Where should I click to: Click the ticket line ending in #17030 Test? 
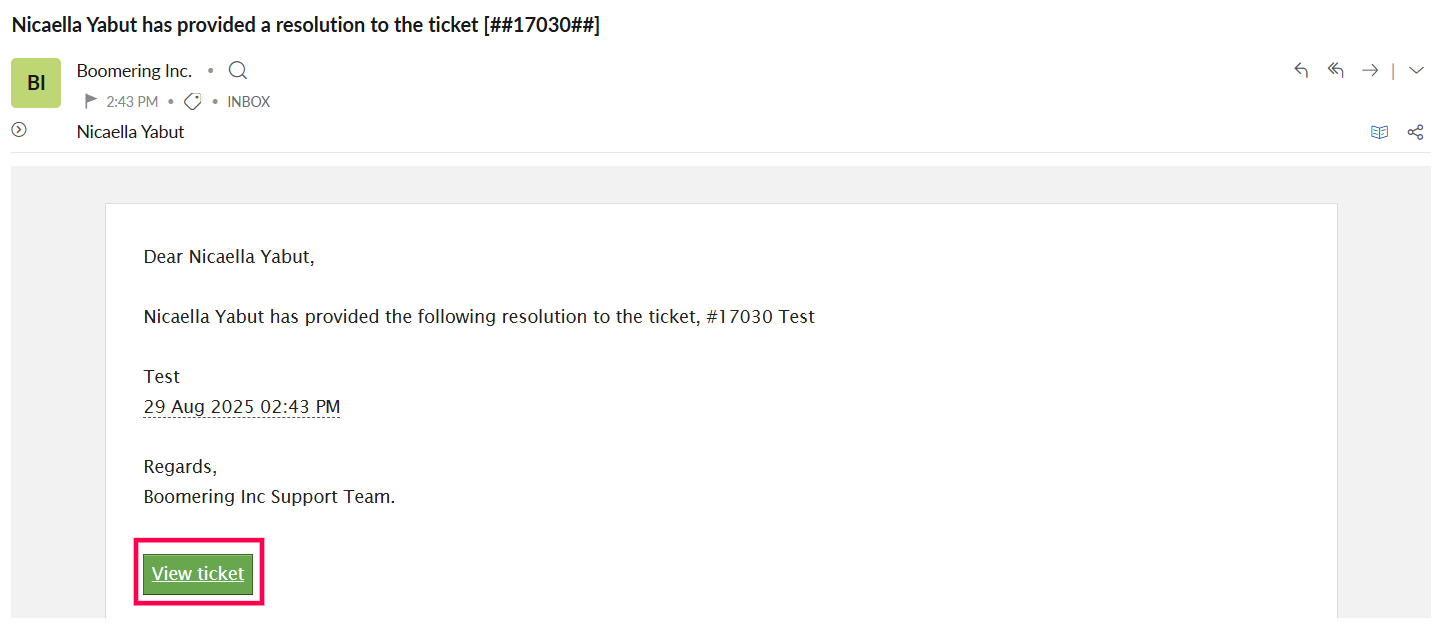479,317
